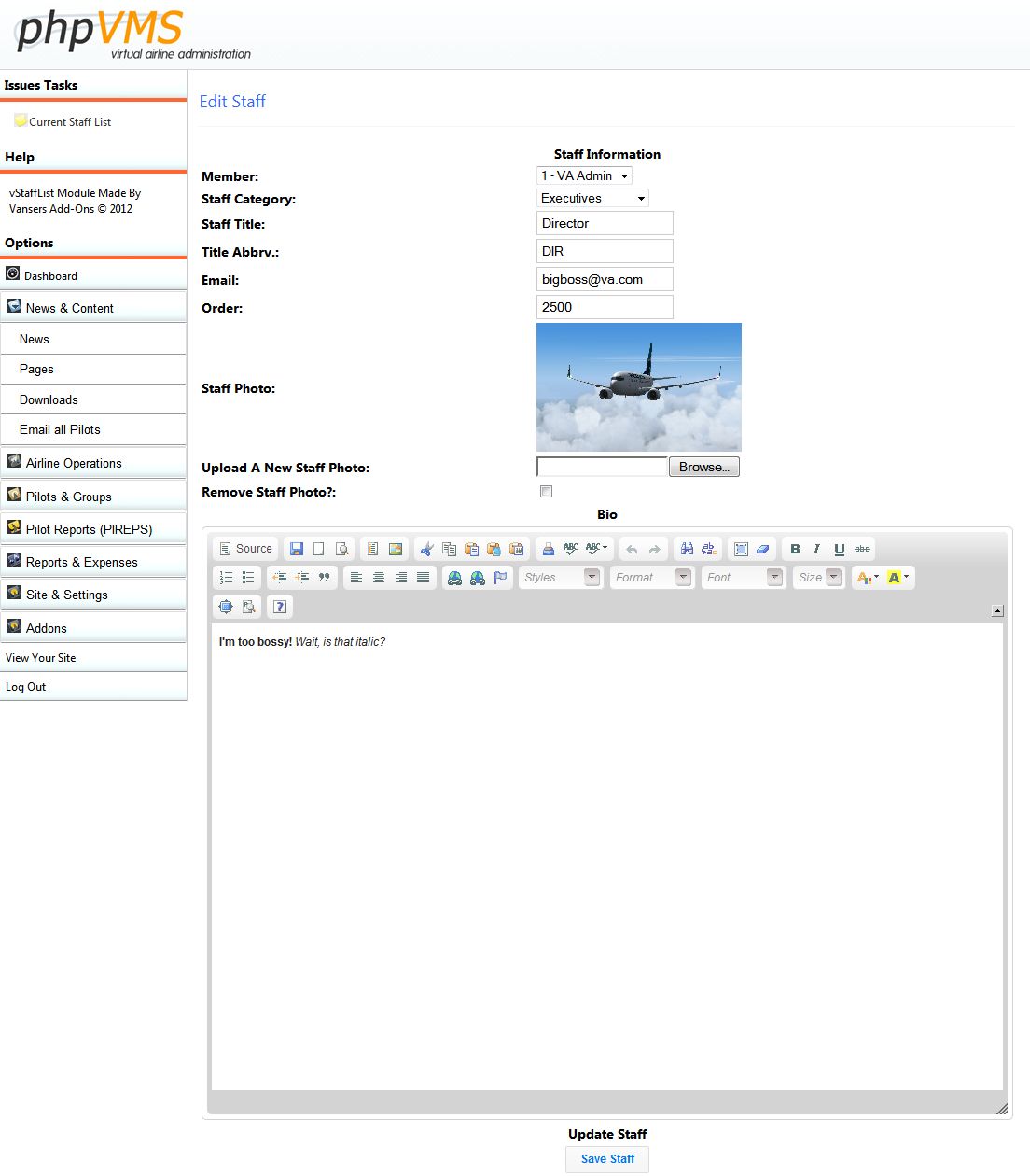Click the Preview icon in editor toolbar
Screen dimensions: 1030x1176
(x=342, y=549)
